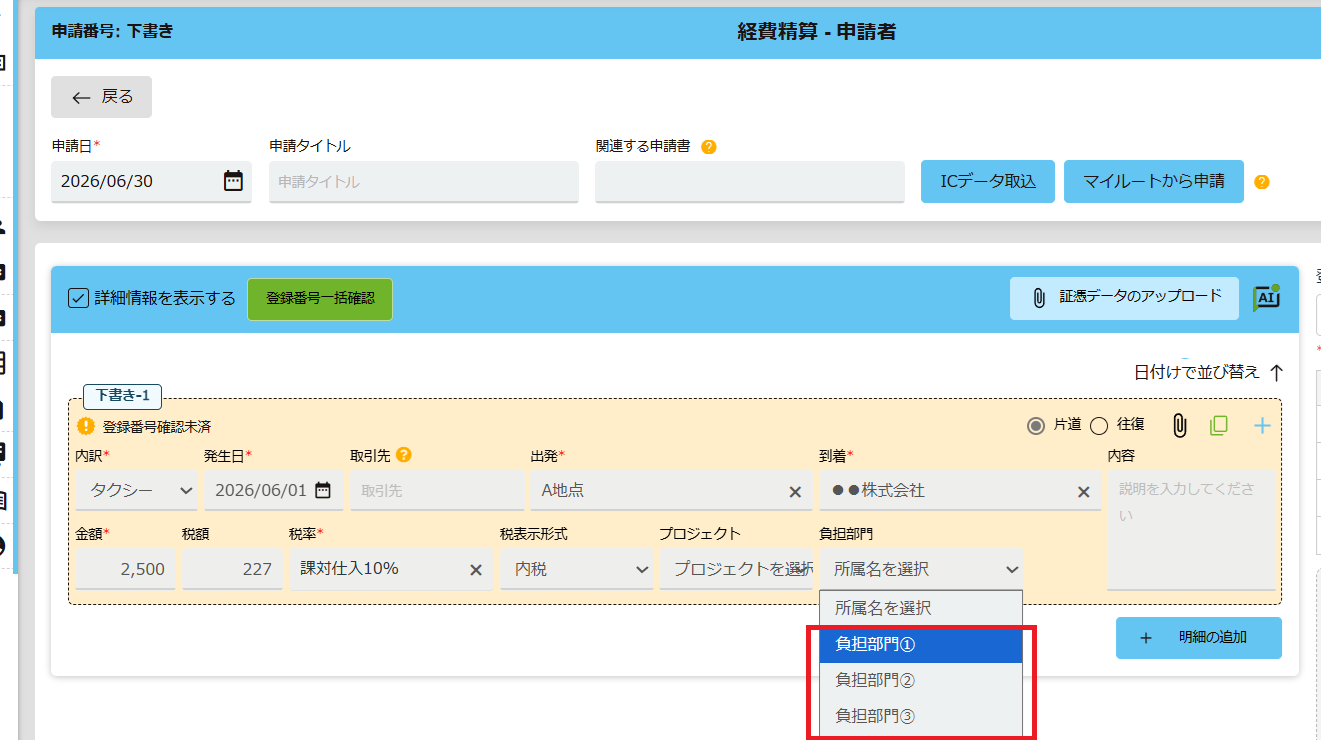Duplicate the 下書き-1 entry with copy icon
Screen dimensions: 1321x740
(x=1218, y=426)
